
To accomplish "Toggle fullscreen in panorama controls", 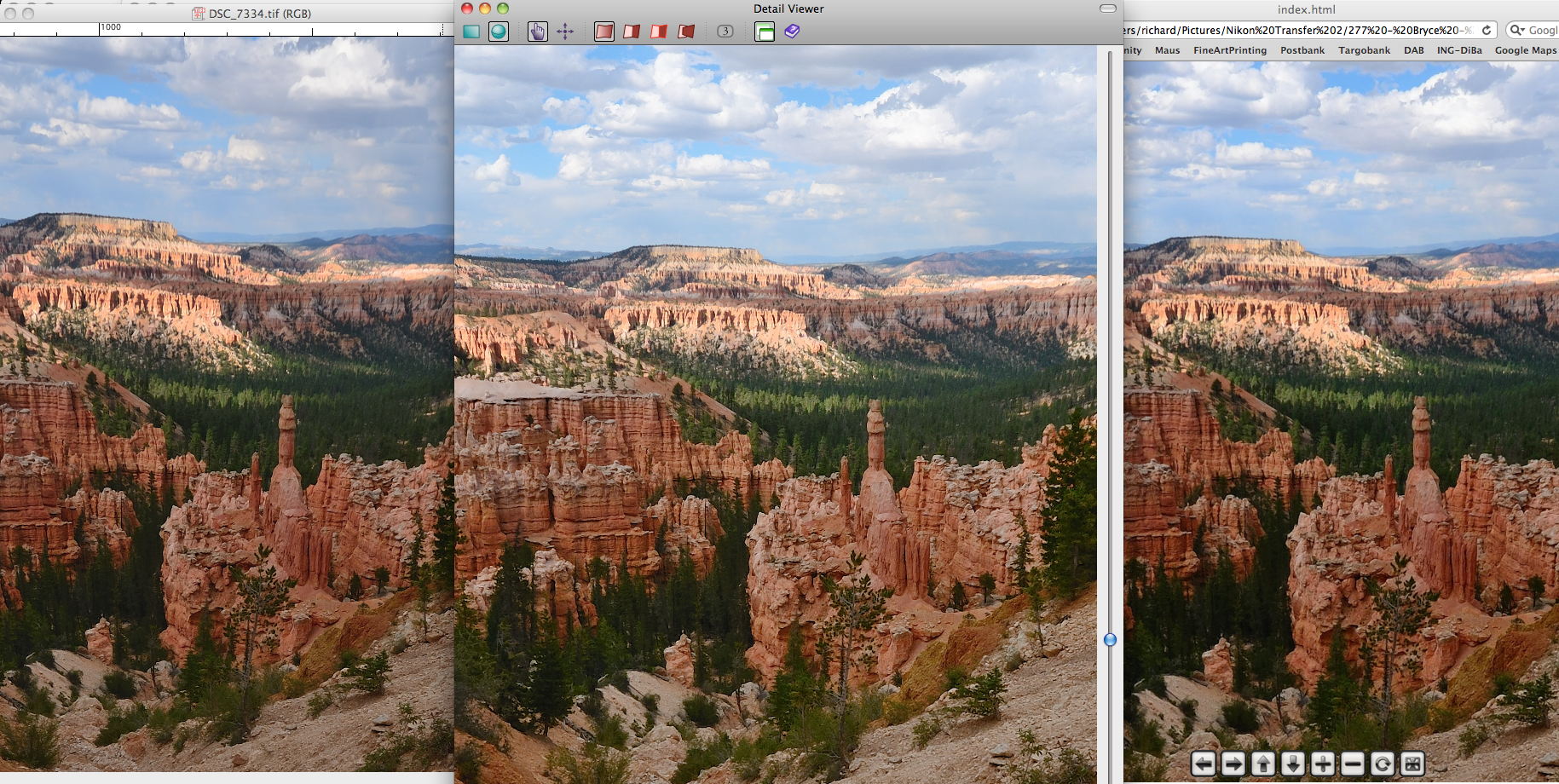I will (x=1412, y=764).
